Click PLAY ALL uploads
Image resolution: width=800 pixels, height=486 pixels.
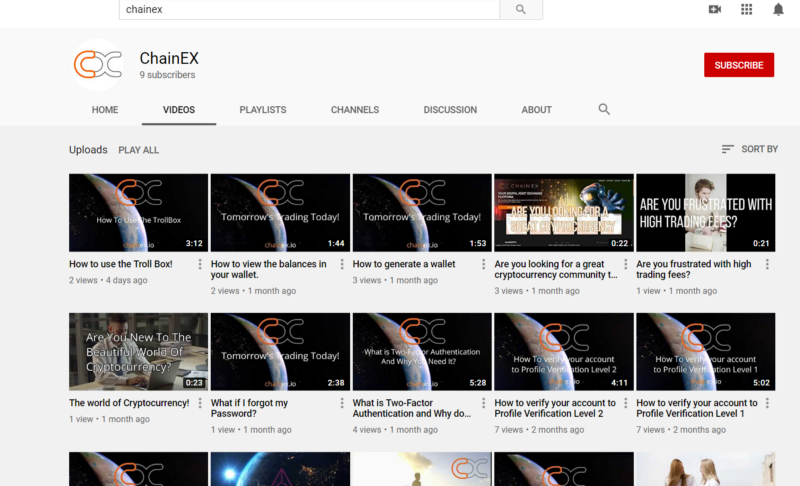pyautogui.click(x=138, y=150)
